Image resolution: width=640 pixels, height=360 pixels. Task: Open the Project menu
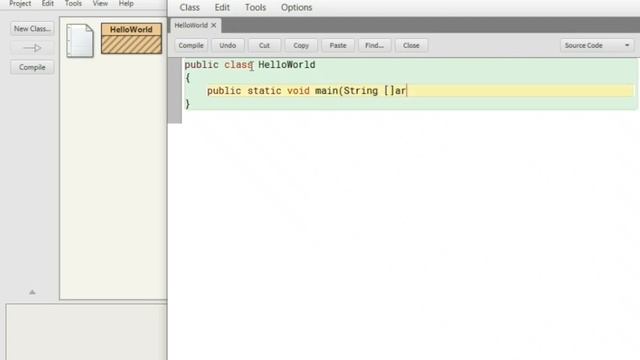coord(20,4)
